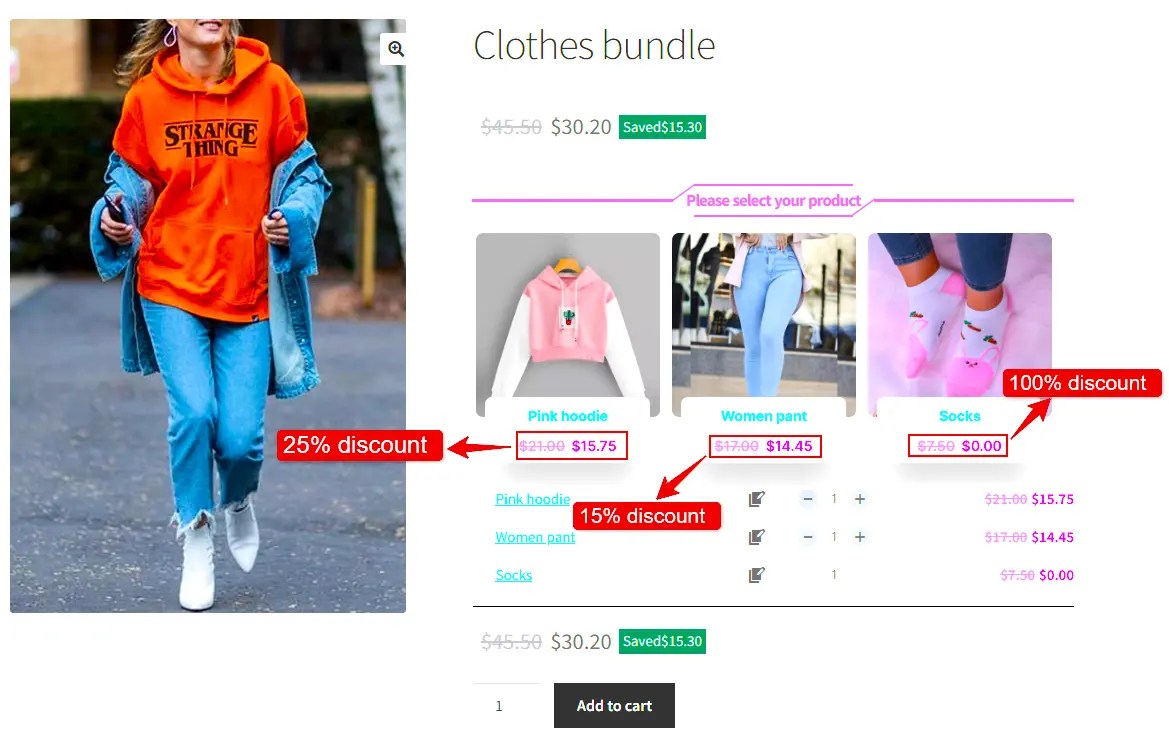
Task: Increase Women pant quantity with plus button
Action: [x=860, y=537]
